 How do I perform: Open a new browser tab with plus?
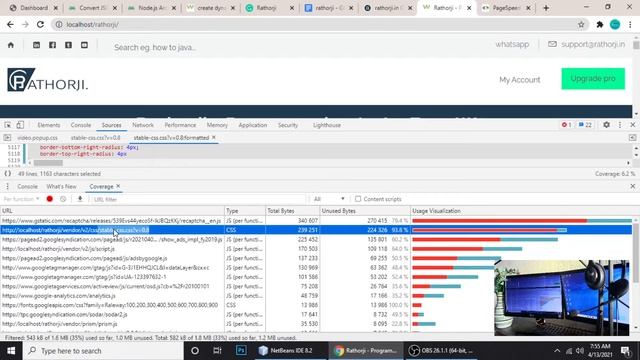tap(546, 8)
